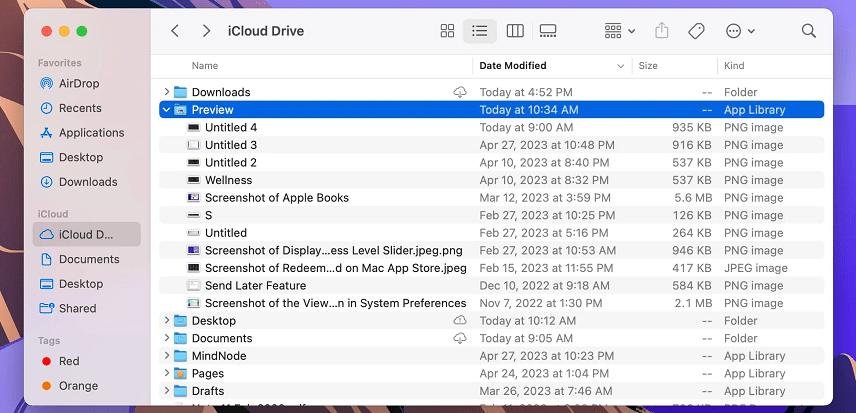The width and height of the screenshot is (856, 413).
Task: Click the Send Later Feature thumbnail
Action: pos(193,285)
